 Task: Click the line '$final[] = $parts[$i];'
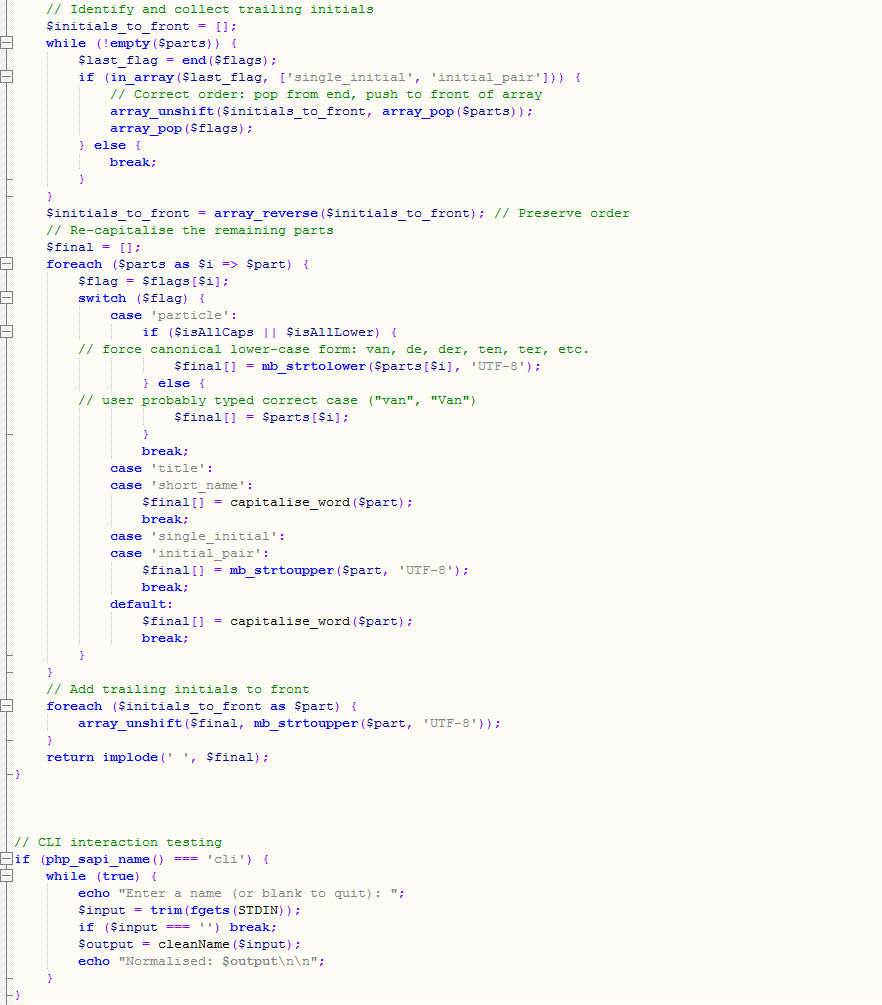click(x=262, y=417)
